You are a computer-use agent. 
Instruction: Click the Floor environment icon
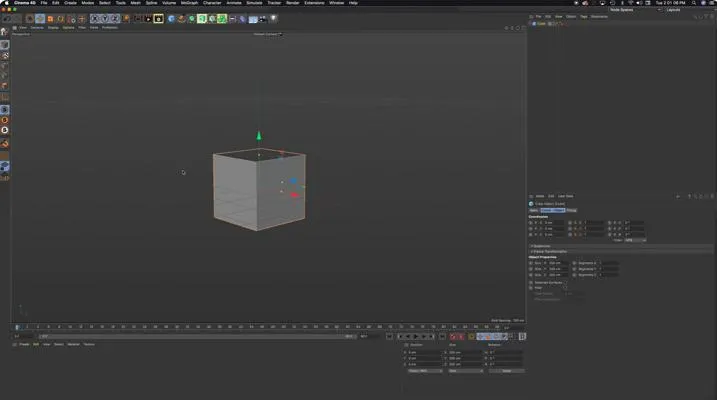pyautogui.click(x=252, y=19)
